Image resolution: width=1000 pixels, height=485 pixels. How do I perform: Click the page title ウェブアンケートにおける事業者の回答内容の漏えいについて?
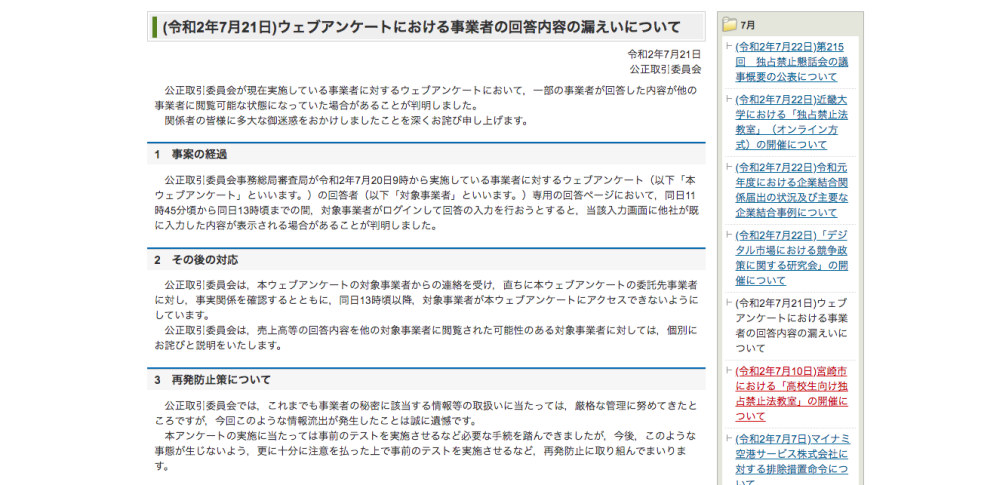point(422,27)
